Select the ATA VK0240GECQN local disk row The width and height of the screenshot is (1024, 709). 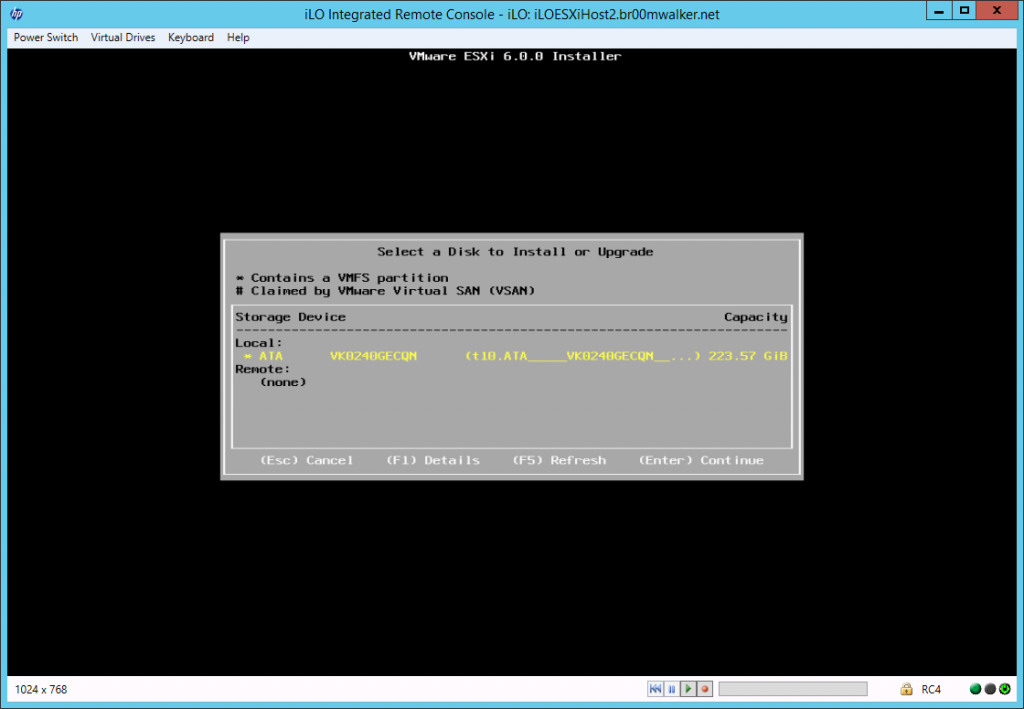click(511, 356)
